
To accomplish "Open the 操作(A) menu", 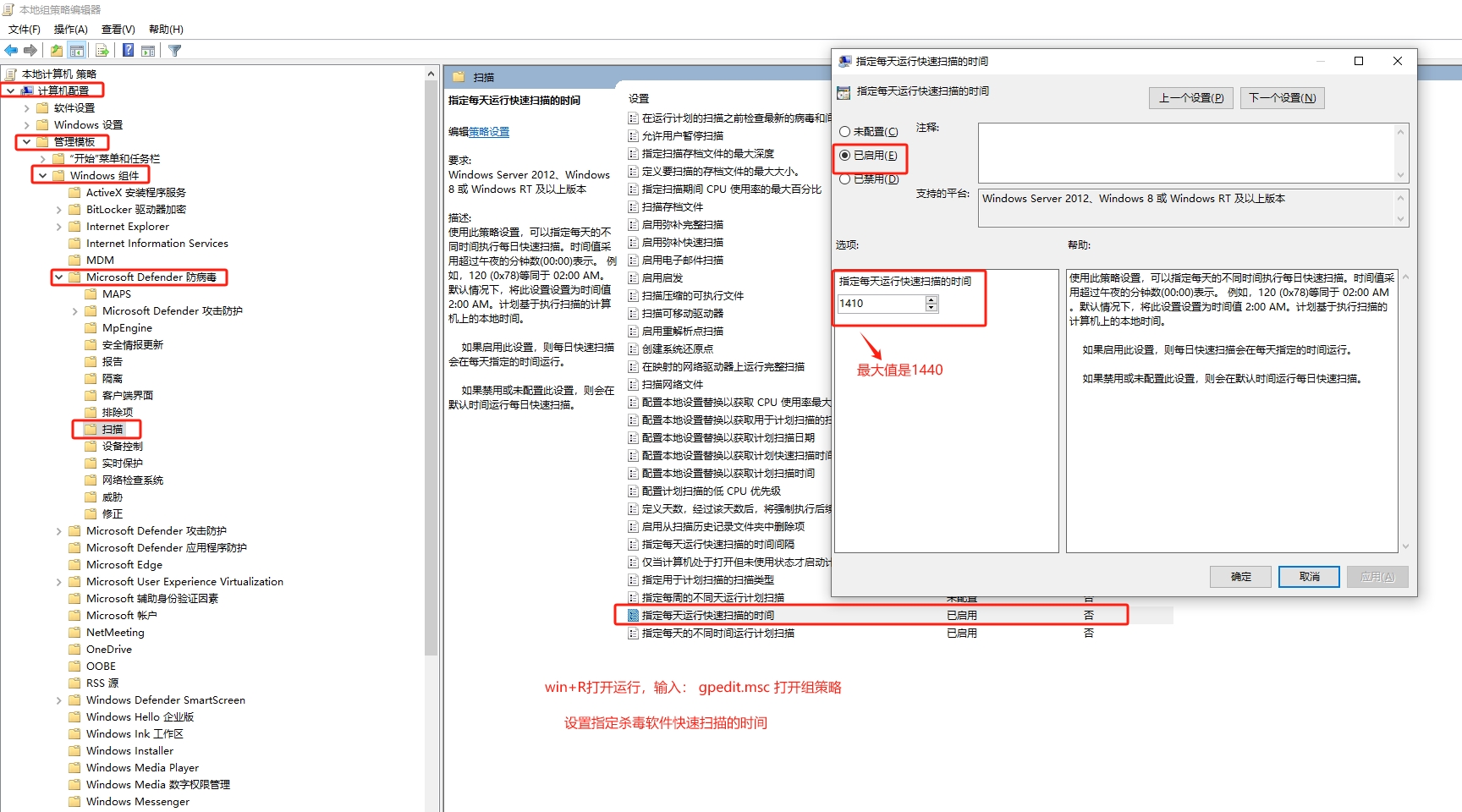I will pos(70,30).
